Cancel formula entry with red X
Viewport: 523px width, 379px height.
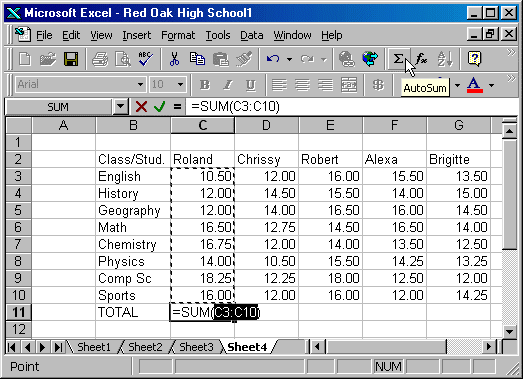click(x=141, y=107)
